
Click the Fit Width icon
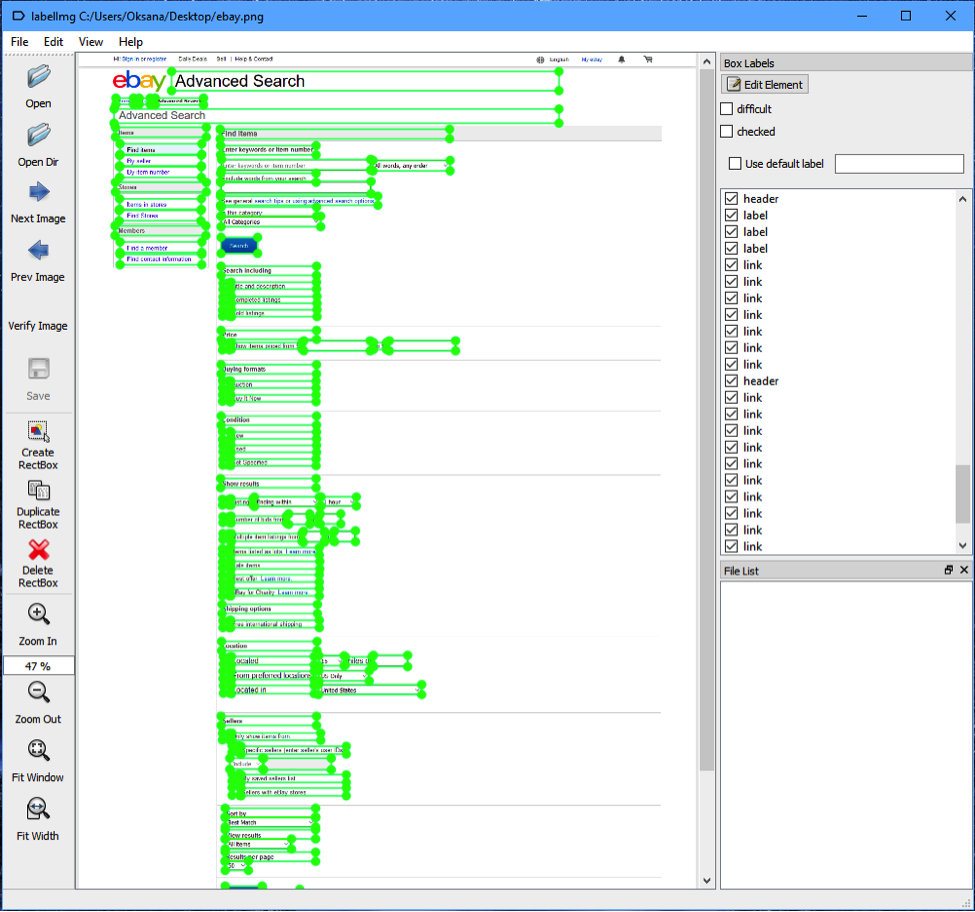(38, 809)
